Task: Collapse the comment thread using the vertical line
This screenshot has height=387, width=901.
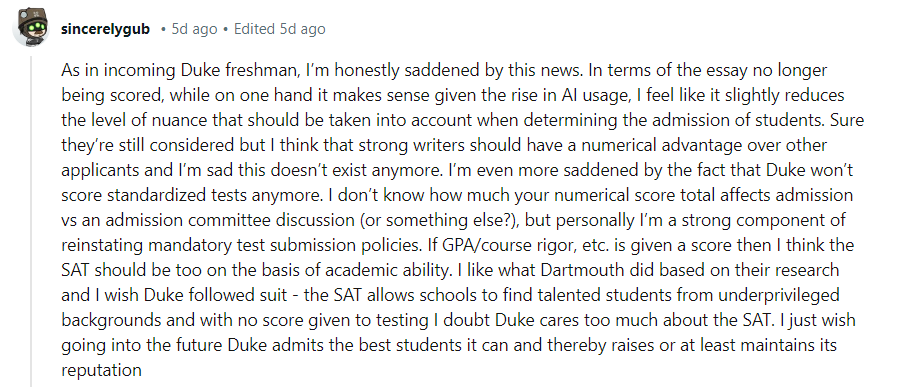Action: (31, 221)
